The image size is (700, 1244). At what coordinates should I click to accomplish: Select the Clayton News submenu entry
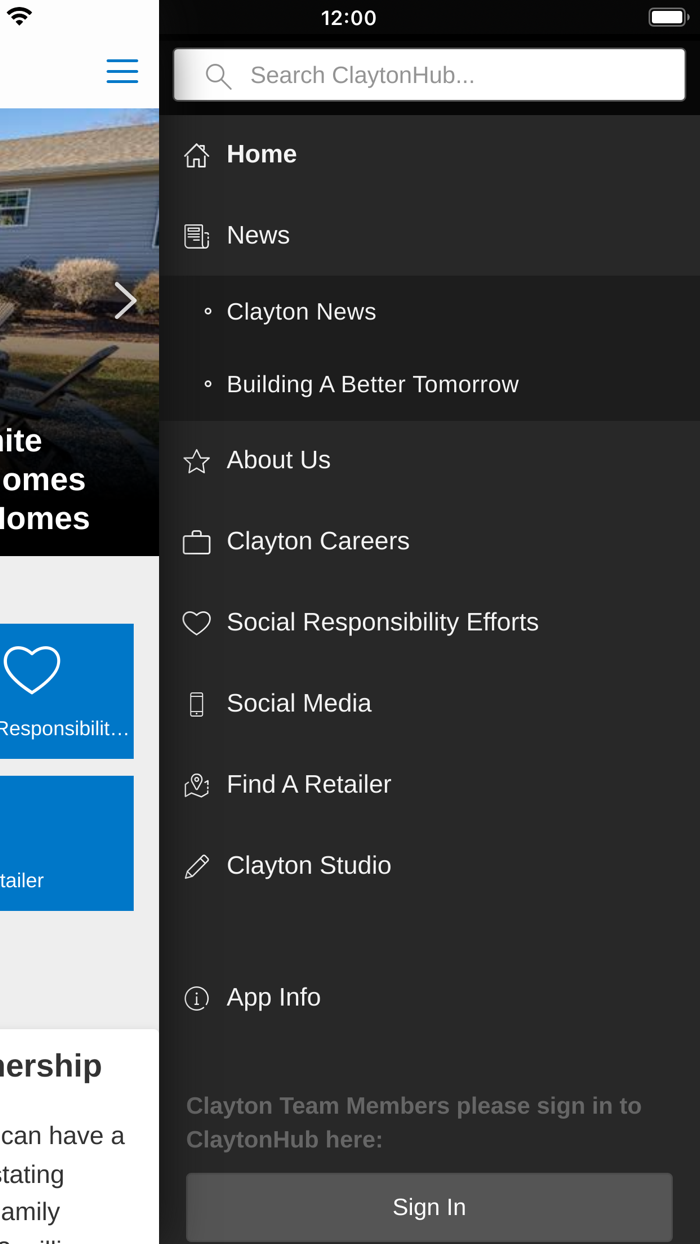[x=301, y=311]
